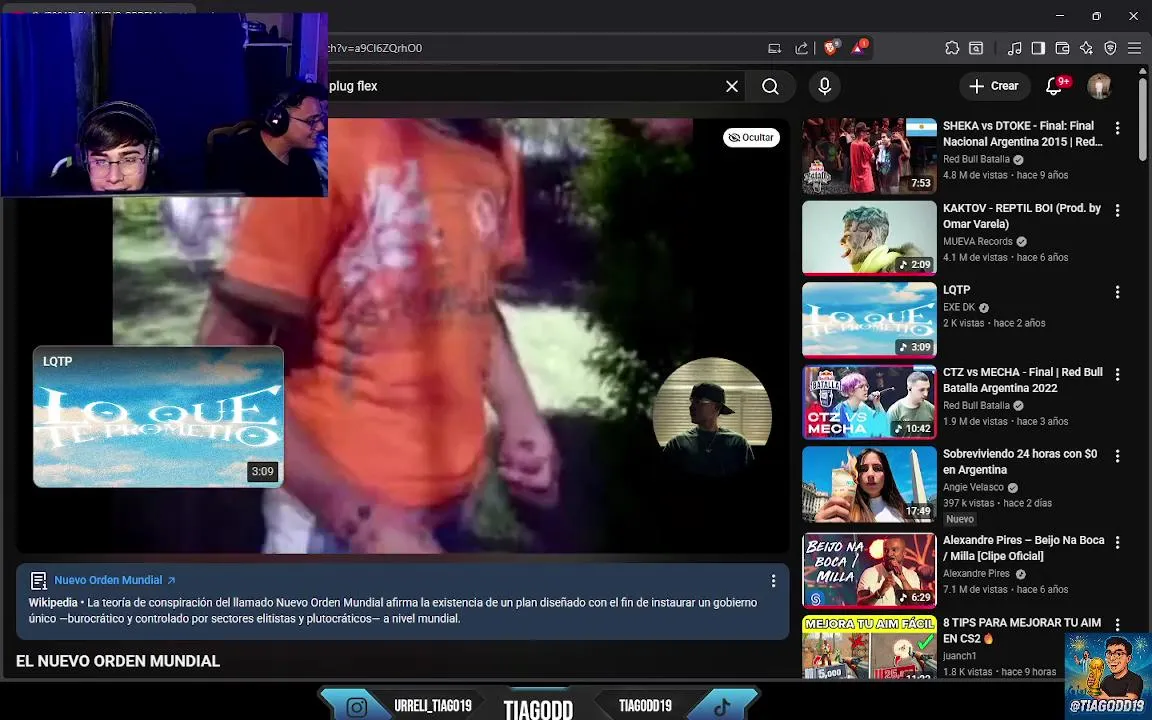This screenshot has width=1152, height=720.
Task: Open options menu for LQTP sidebar video
Action: click(x=1117, y=292)
